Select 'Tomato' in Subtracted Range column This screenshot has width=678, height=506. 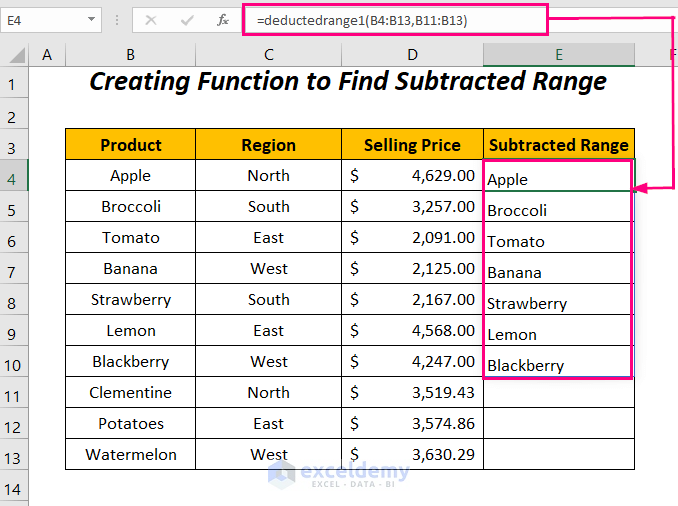pos(559,237)
